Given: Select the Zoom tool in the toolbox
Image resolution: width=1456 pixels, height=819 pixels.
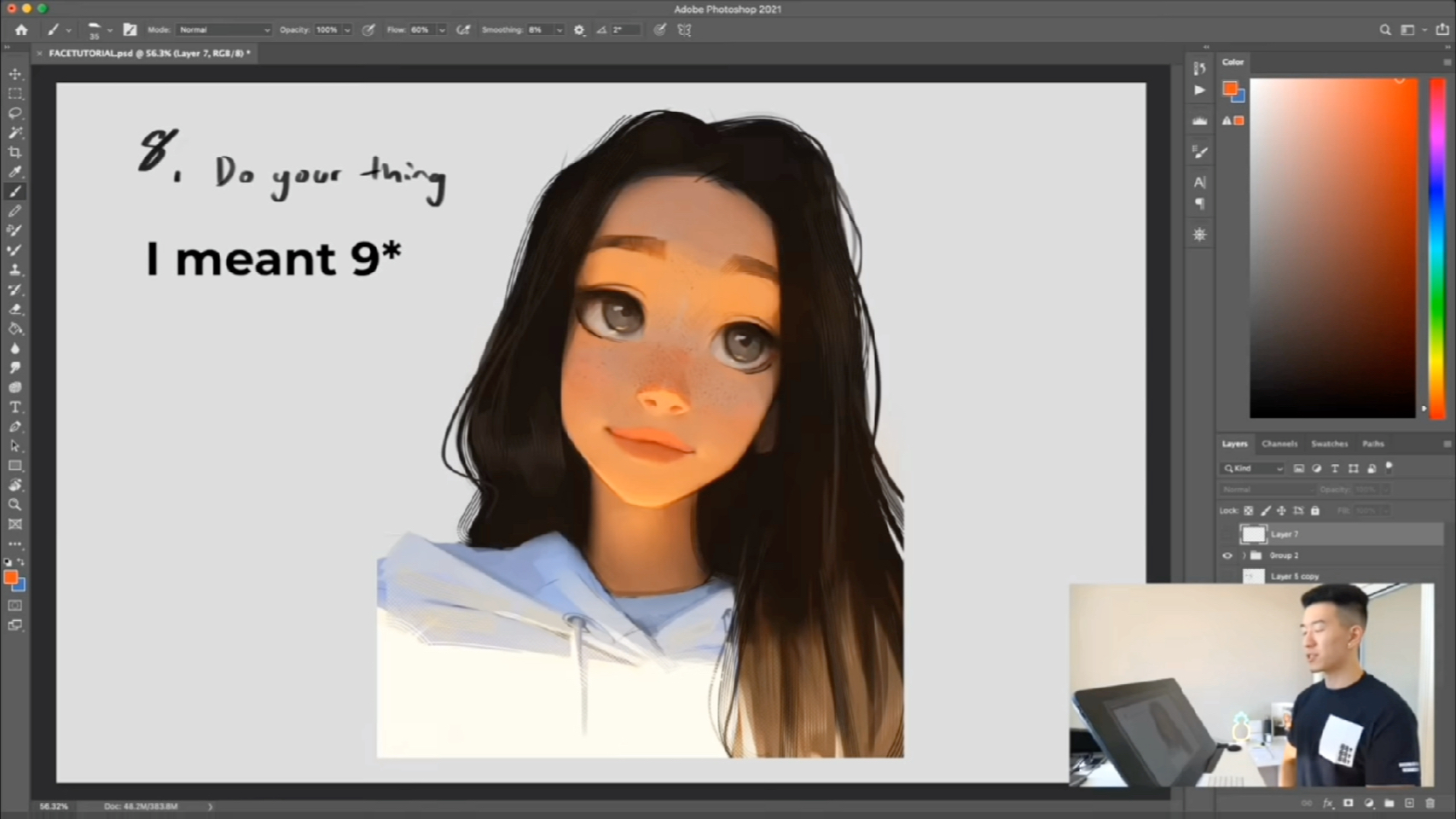Looking at the screenshot, I should (x=15, y=505).
